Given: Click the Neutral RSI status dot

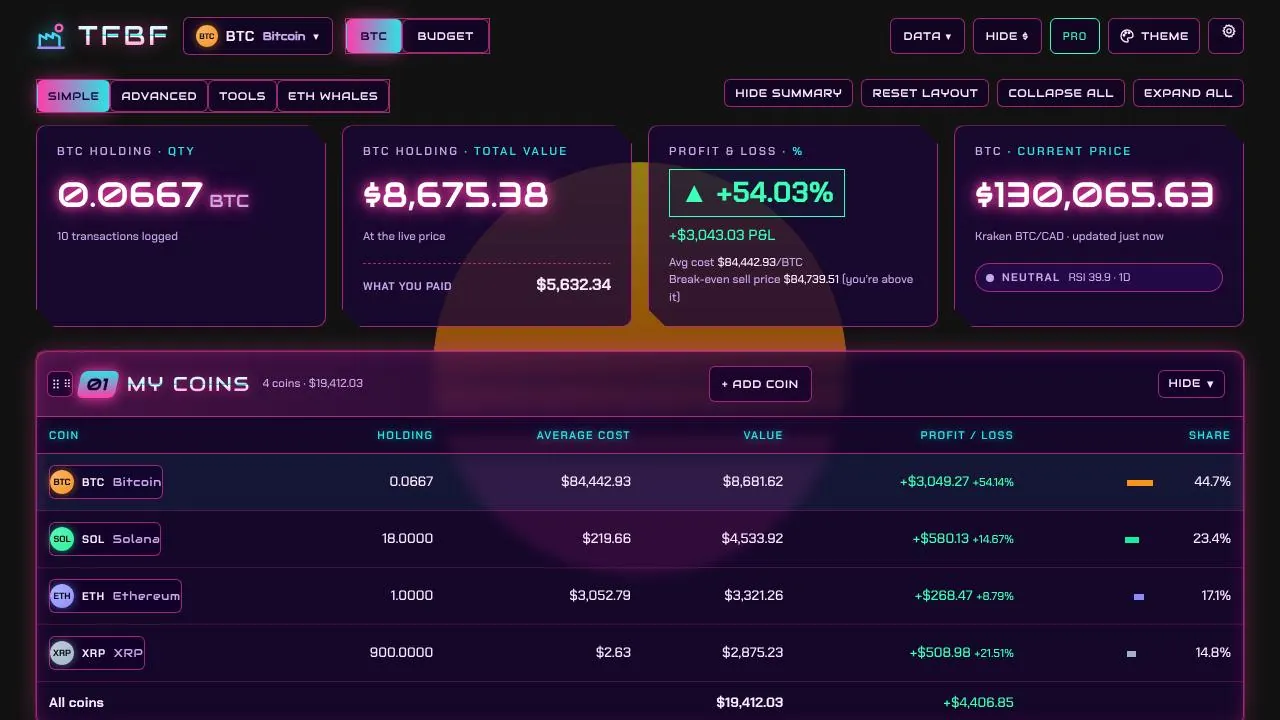Looking at the screenshot, I should point(990,278).
